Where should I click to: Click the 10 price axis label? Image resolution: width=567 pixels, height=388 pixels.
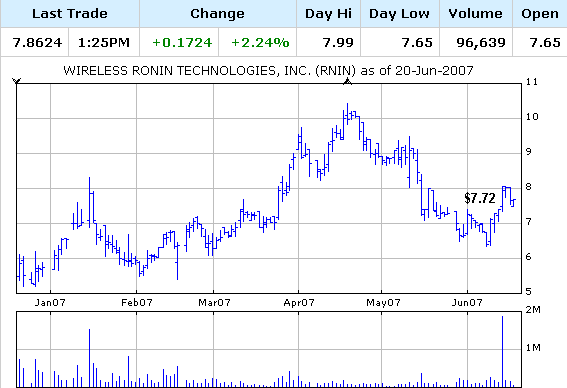point(532,117)
